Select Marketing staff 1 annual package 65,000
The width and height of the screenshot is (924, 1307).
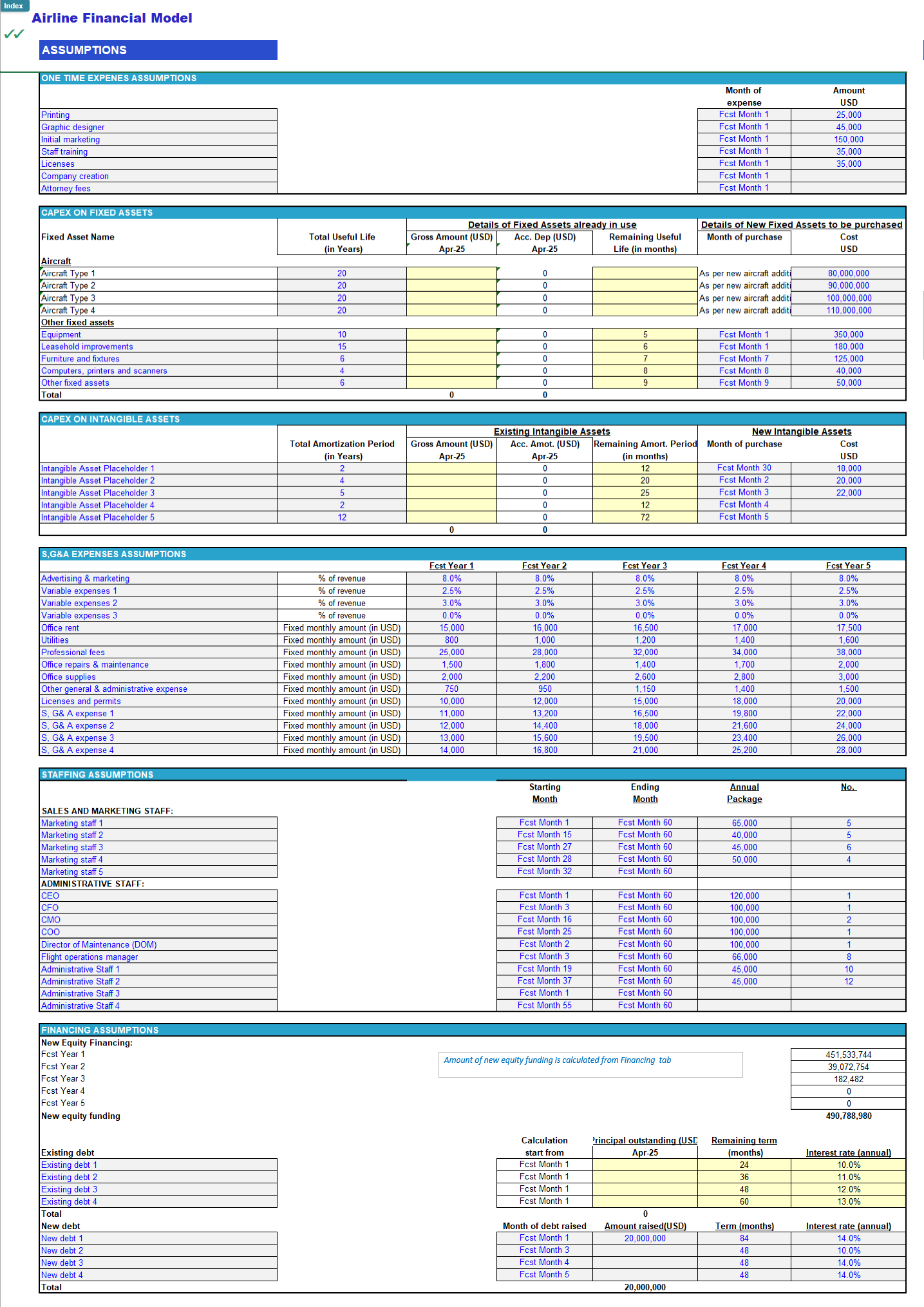pos(744,823)
